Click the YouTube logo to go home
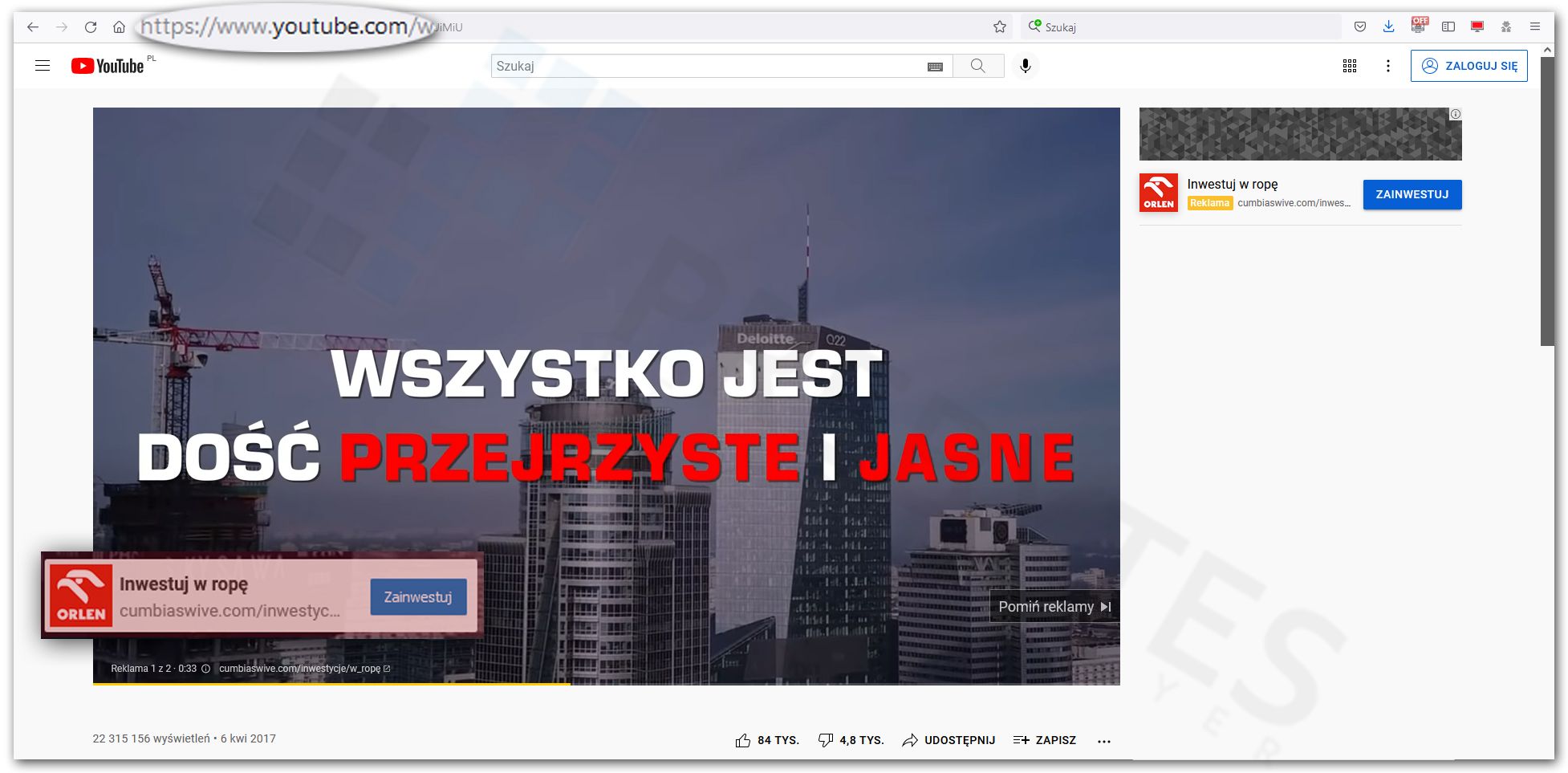The height and width of the screenshot is (773, 1568). [108, 66]
